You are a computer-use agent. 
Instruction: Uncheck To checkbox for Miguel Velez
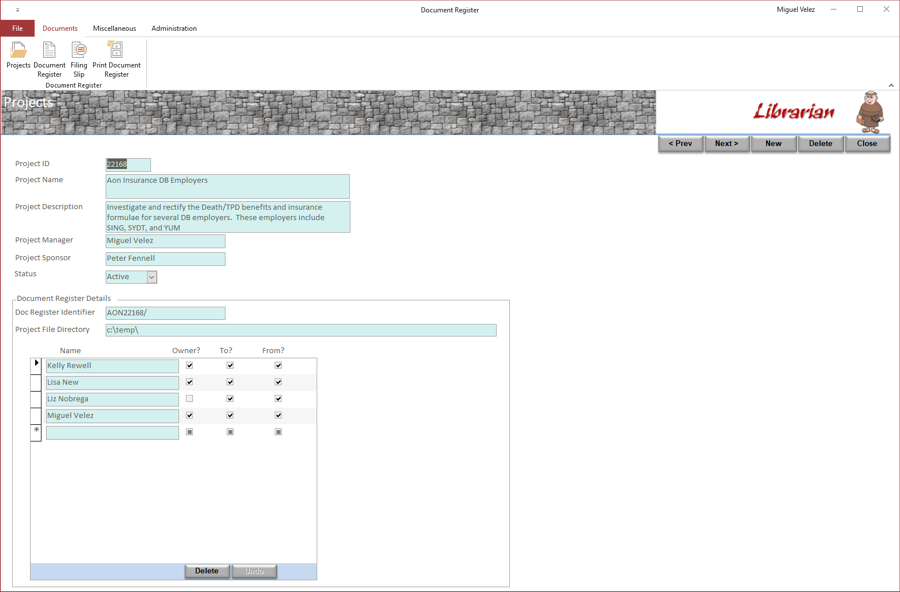point(230,415)
